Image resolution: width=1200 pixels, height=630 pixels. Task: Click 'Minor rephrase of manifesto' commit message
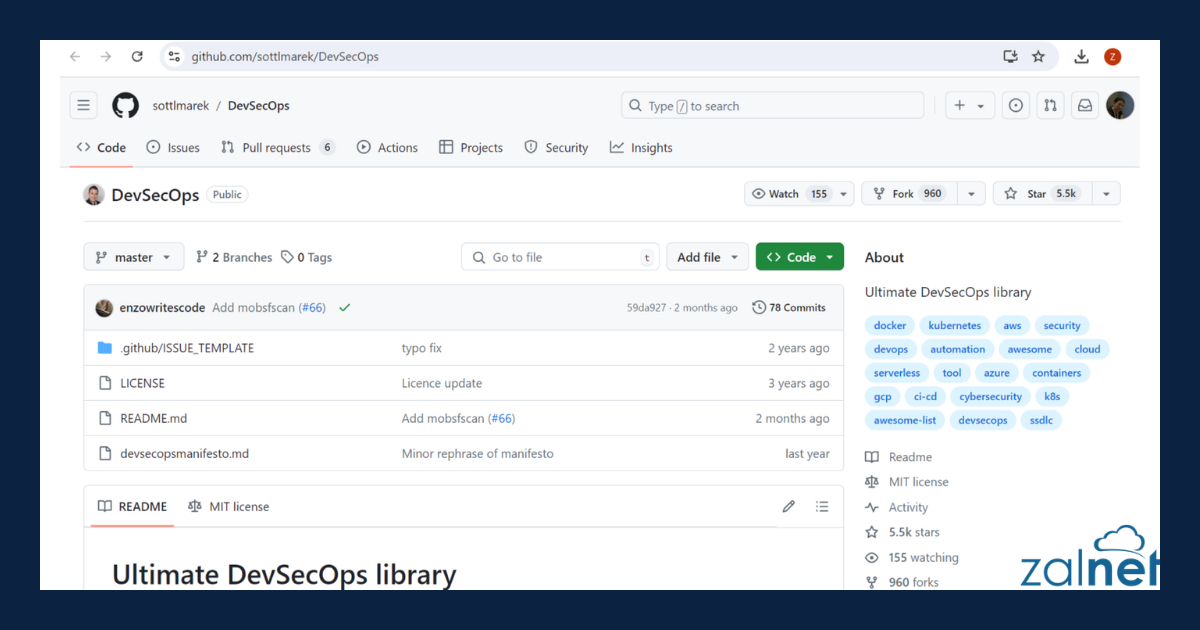[477, 453]
